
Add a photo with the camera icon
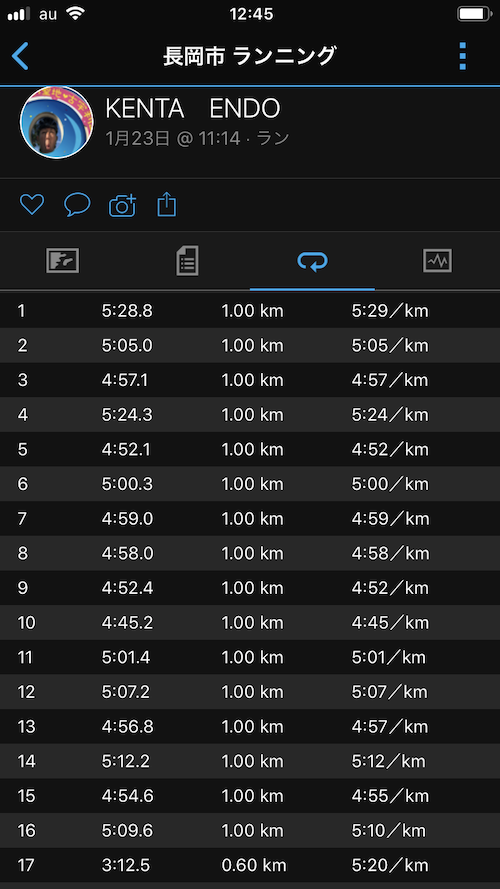click(122, 205)
